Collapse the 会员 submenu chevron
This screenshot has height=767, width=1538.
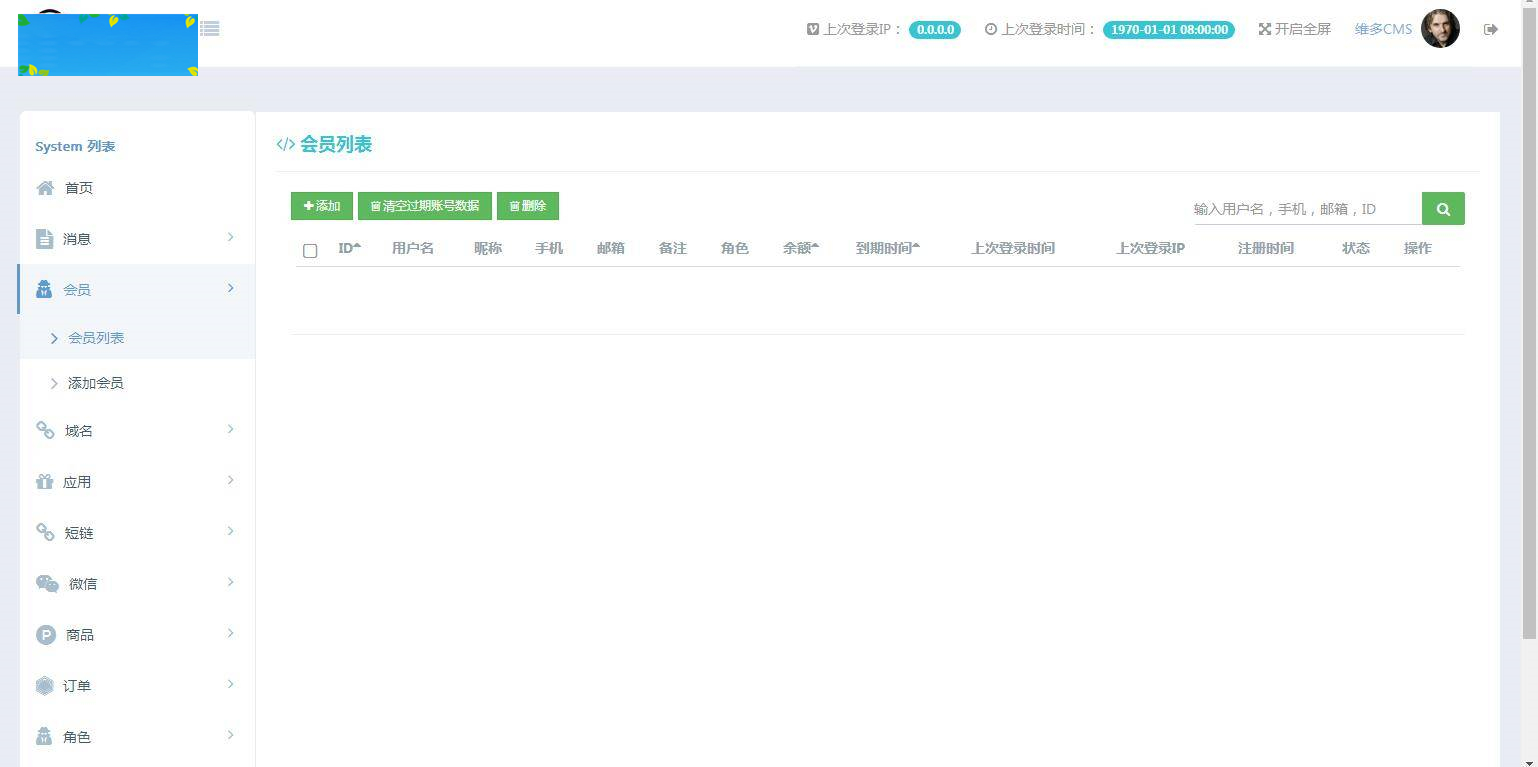tap(231, 287)
